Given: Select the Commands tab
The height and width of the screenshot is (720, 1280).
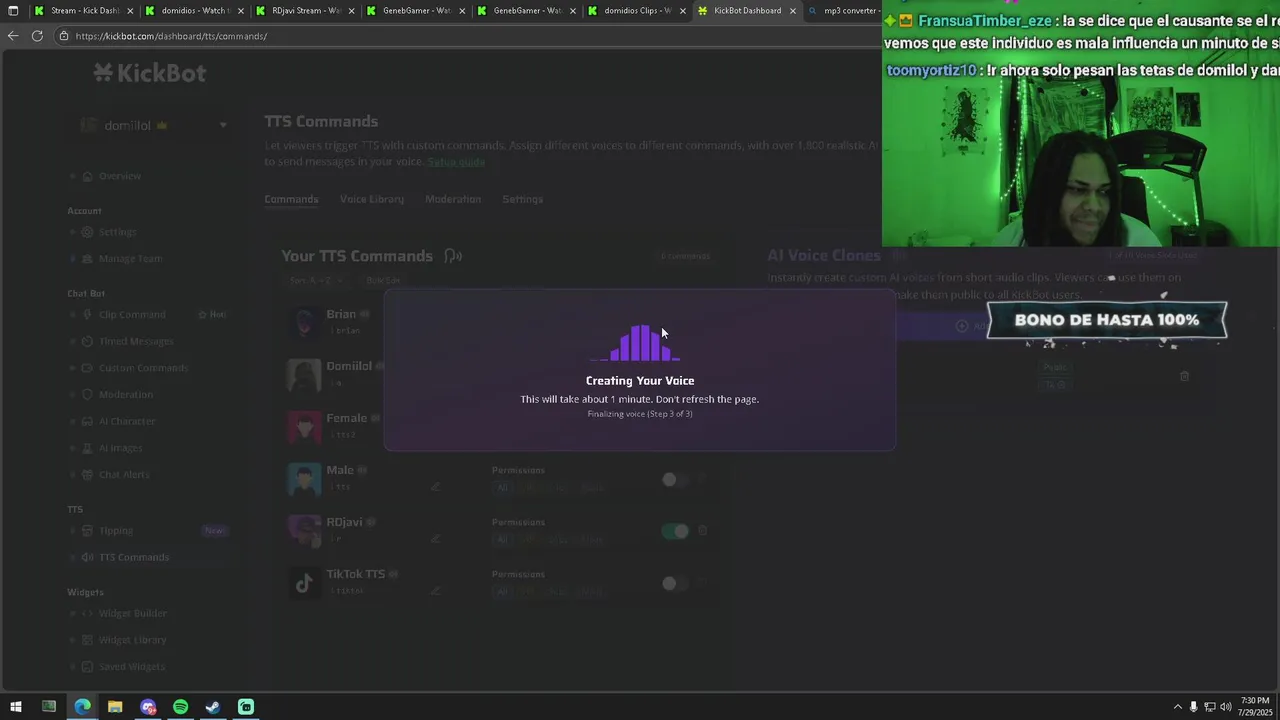Looking at the screenshot, I should pyautogui.click(x=291, y=199).
